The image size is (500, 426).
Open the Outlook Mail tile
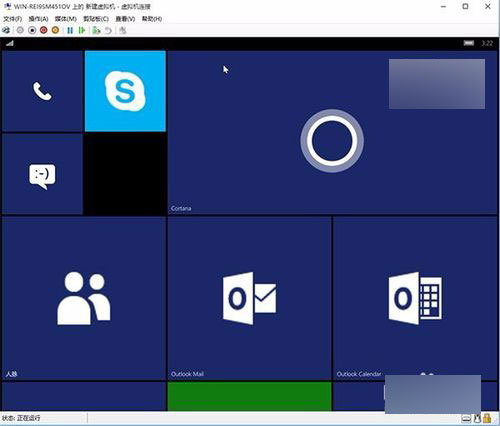point(249,298)
